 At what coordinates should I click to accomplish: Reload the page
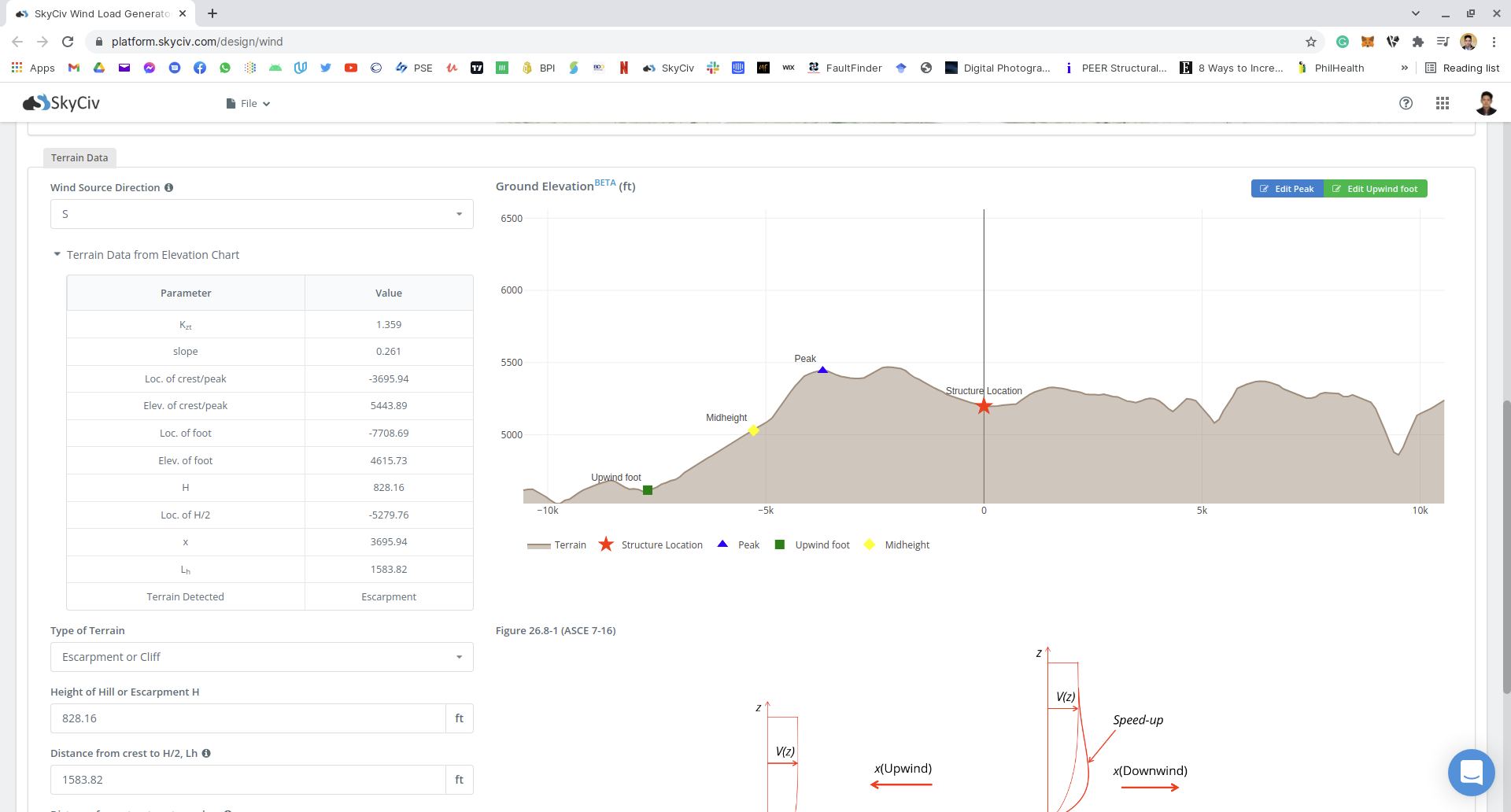68,42
